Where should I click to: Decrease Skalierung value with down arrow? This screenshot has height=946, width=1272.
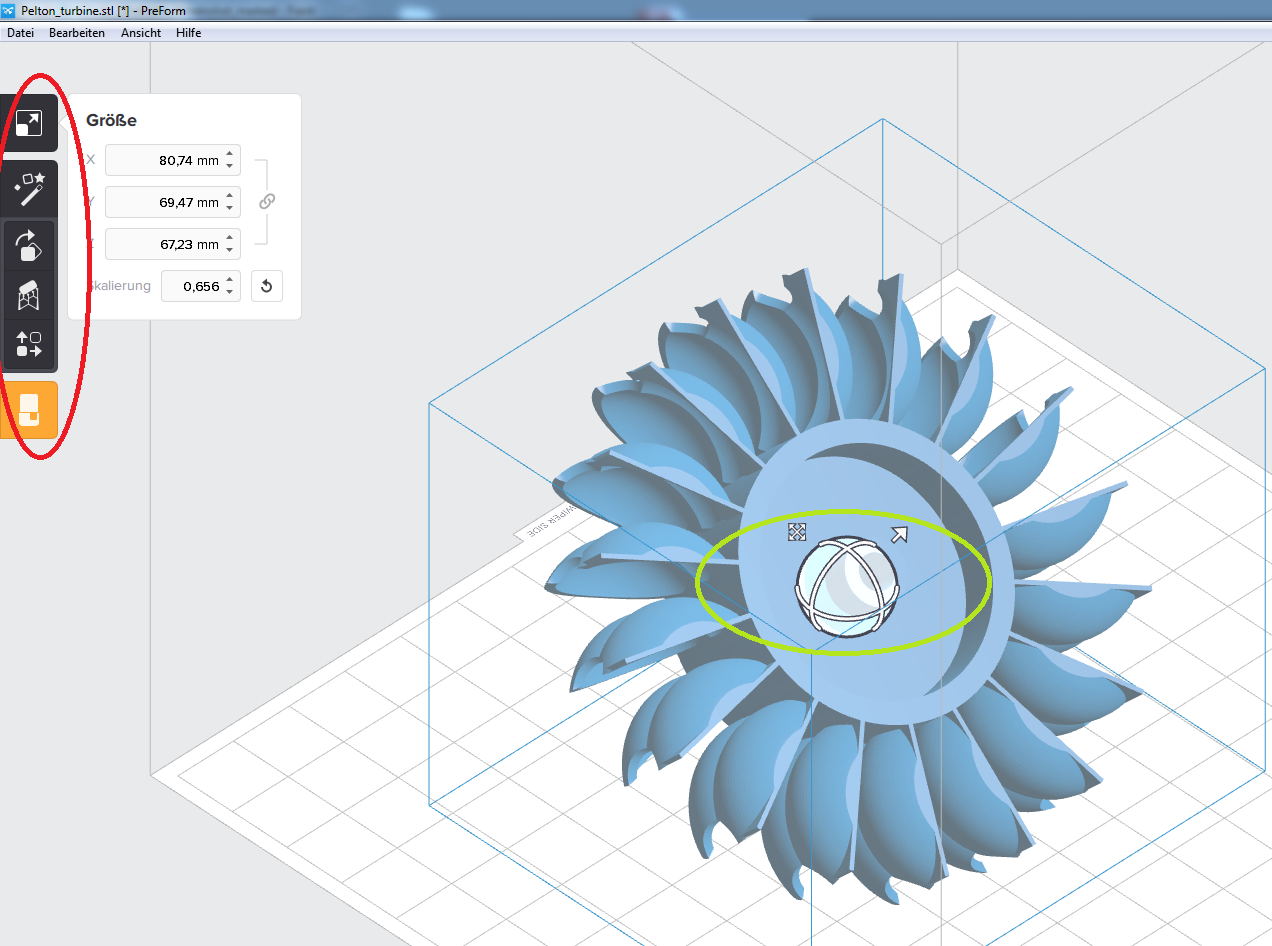pyautogui.click(x=230, y=292)
